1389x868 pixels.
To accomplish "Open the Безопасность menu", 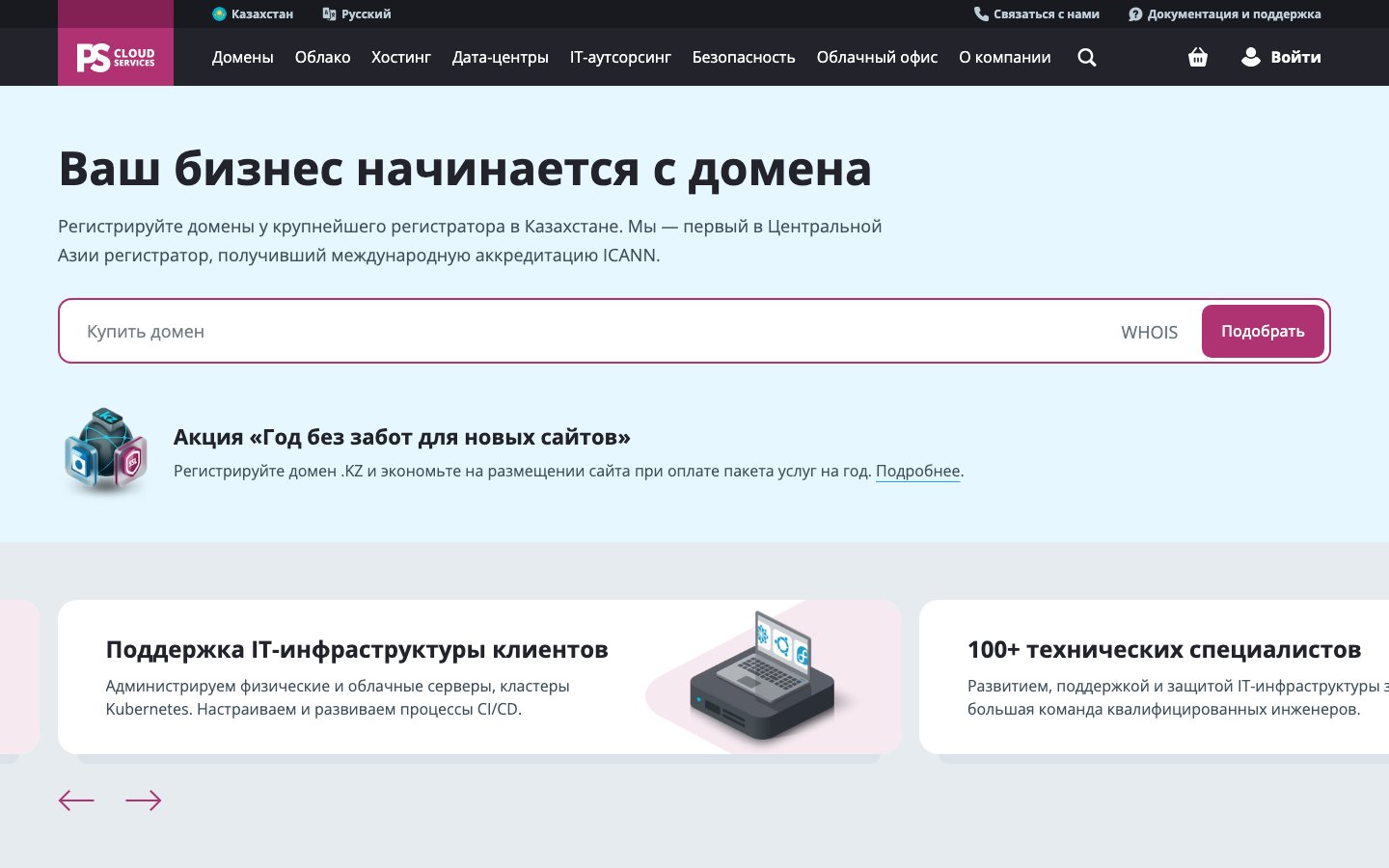I will coord(744,57).
